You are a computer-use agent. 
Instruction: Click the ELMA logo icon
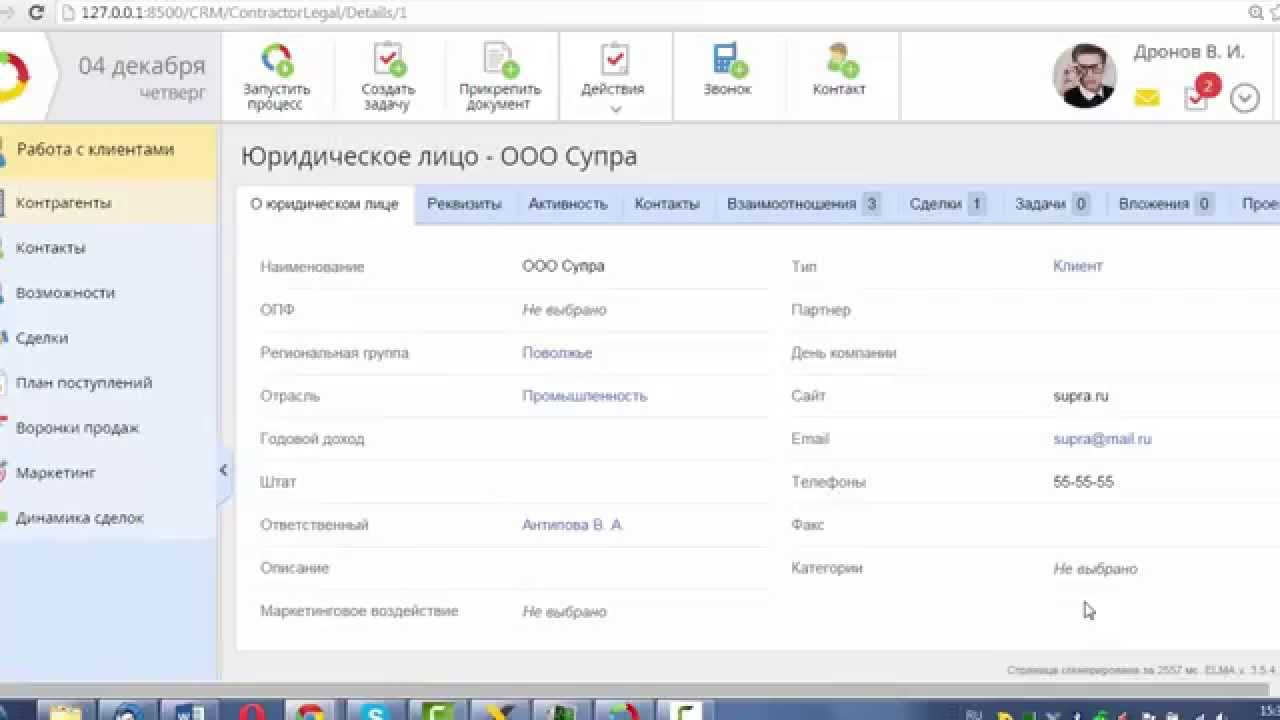pos(12,77)
